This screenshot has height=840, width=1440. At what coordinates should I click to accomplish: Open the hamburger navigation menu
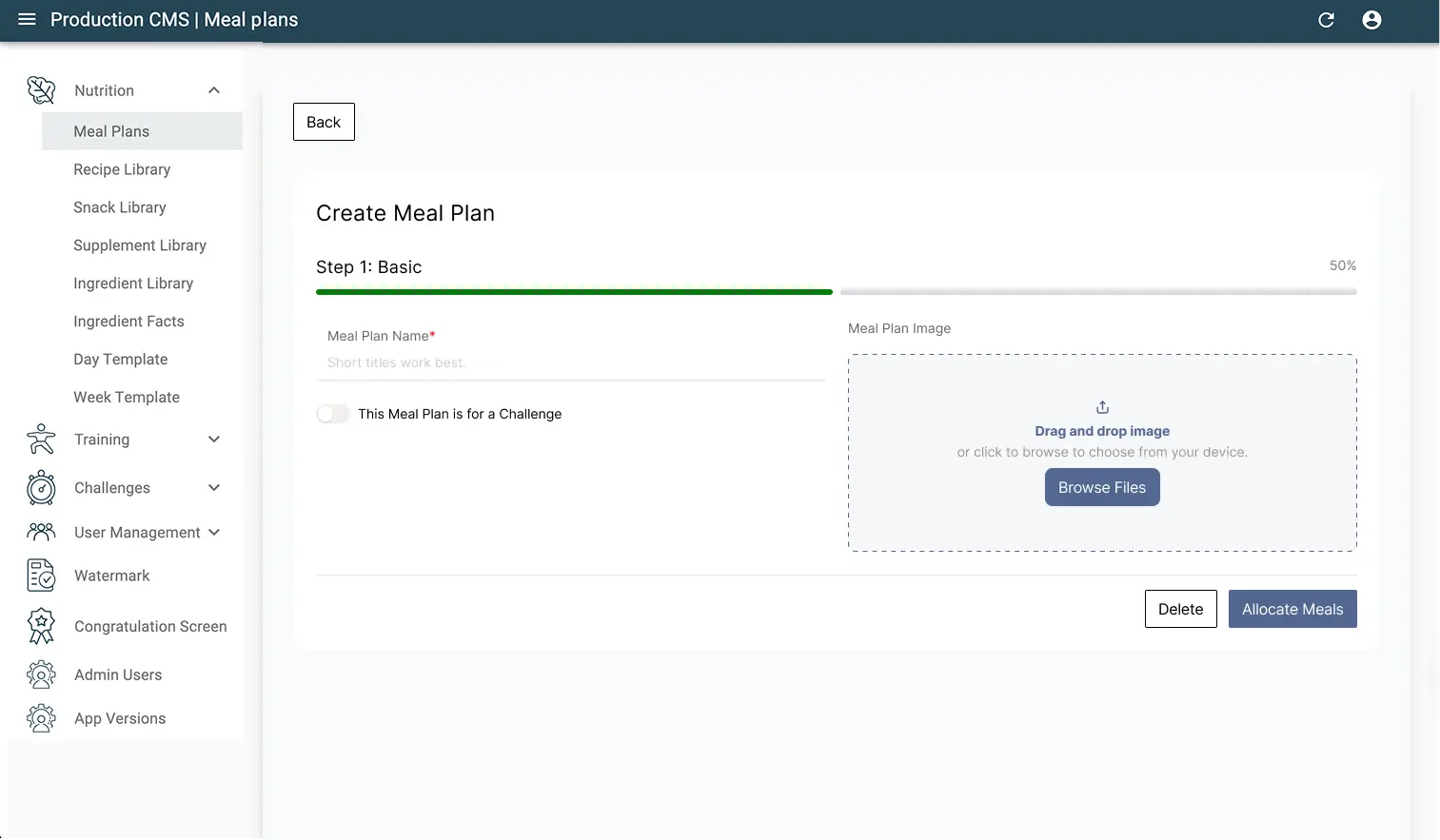pyautogui.click(x=27, y=20)
